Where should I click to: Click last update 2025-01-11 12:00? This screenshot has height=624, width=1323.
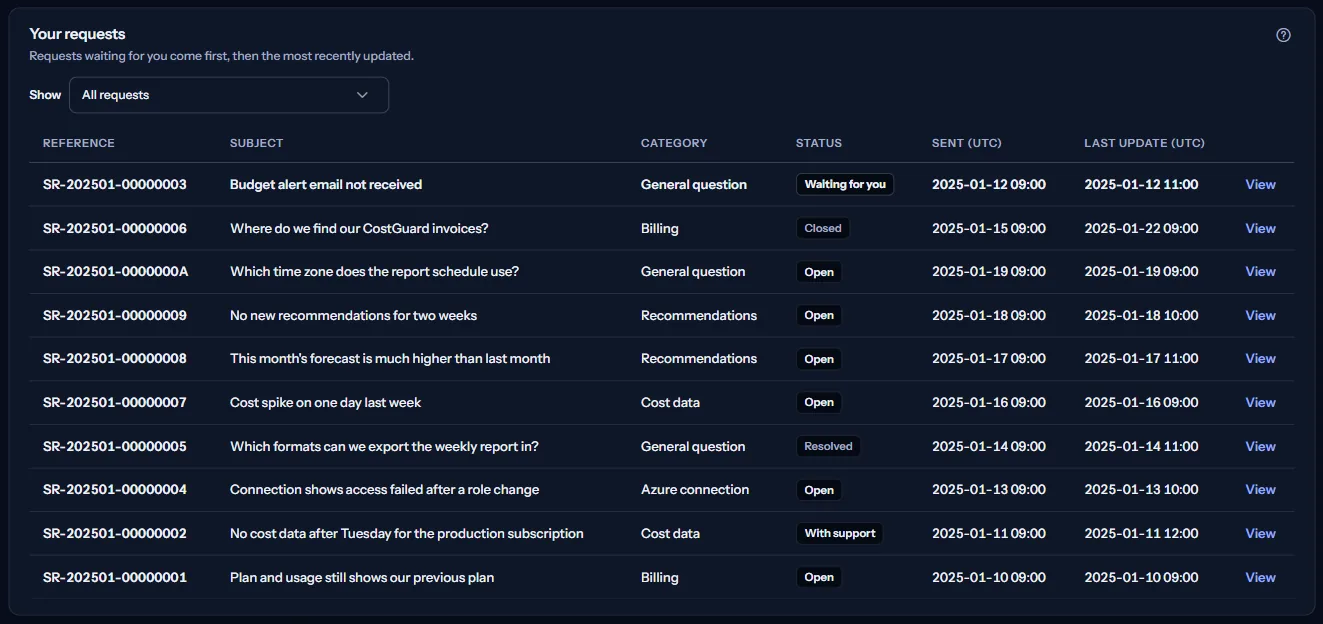click(1141, 533)
